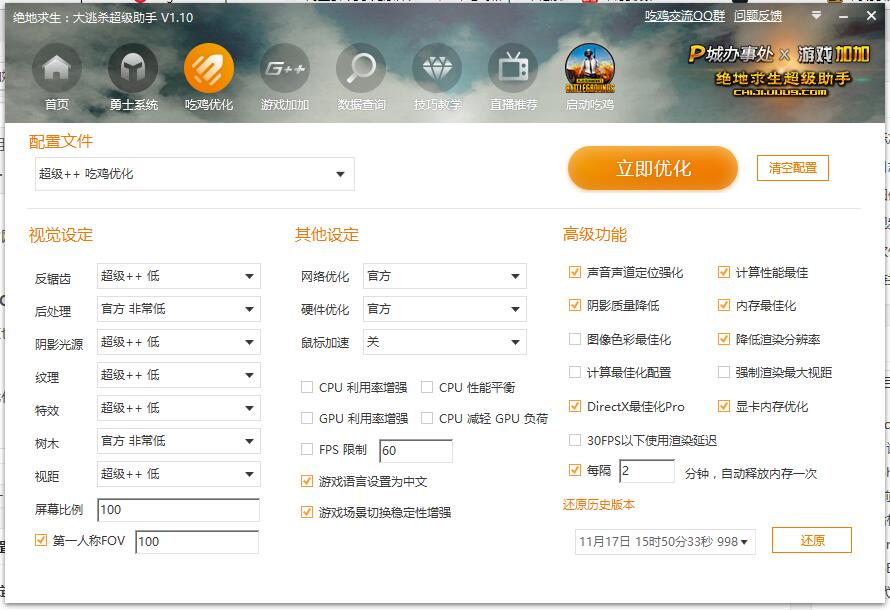890x610 pixels.
Task: Select the 吃鸡优化 rocket icon
Action: 209,69
